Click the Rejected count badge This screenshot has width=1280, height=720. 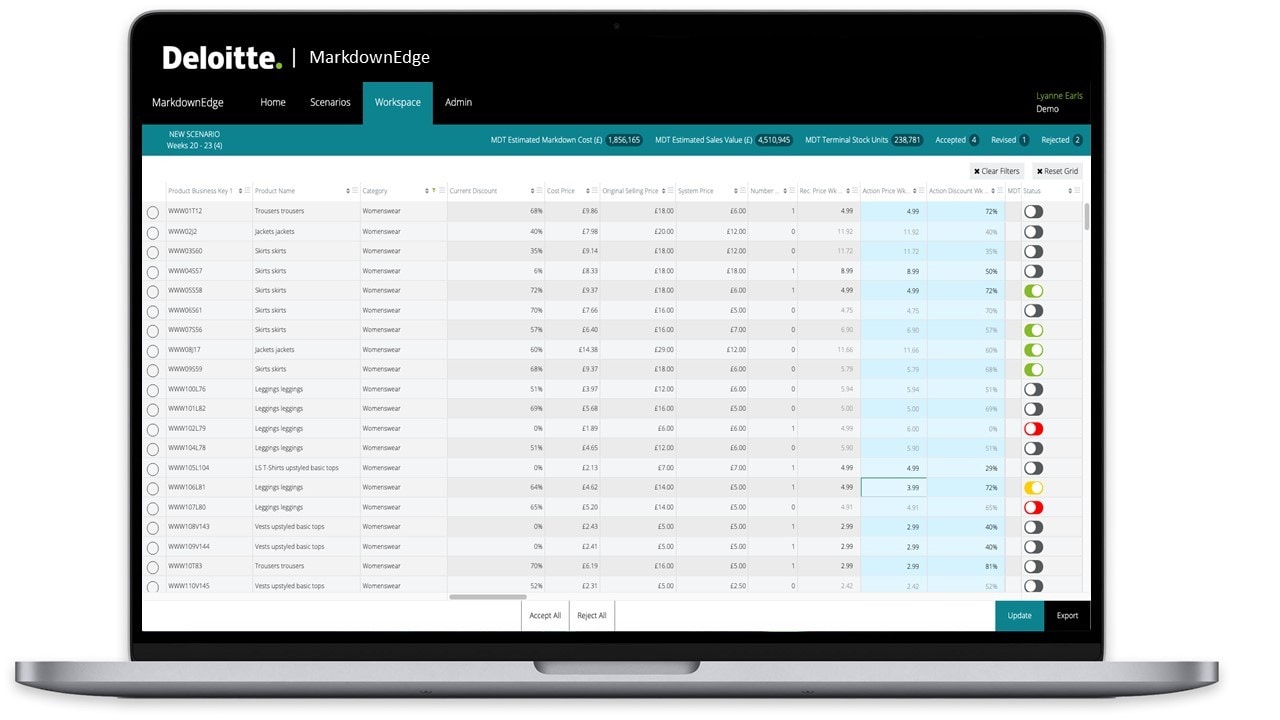[x=1077, y=140]
